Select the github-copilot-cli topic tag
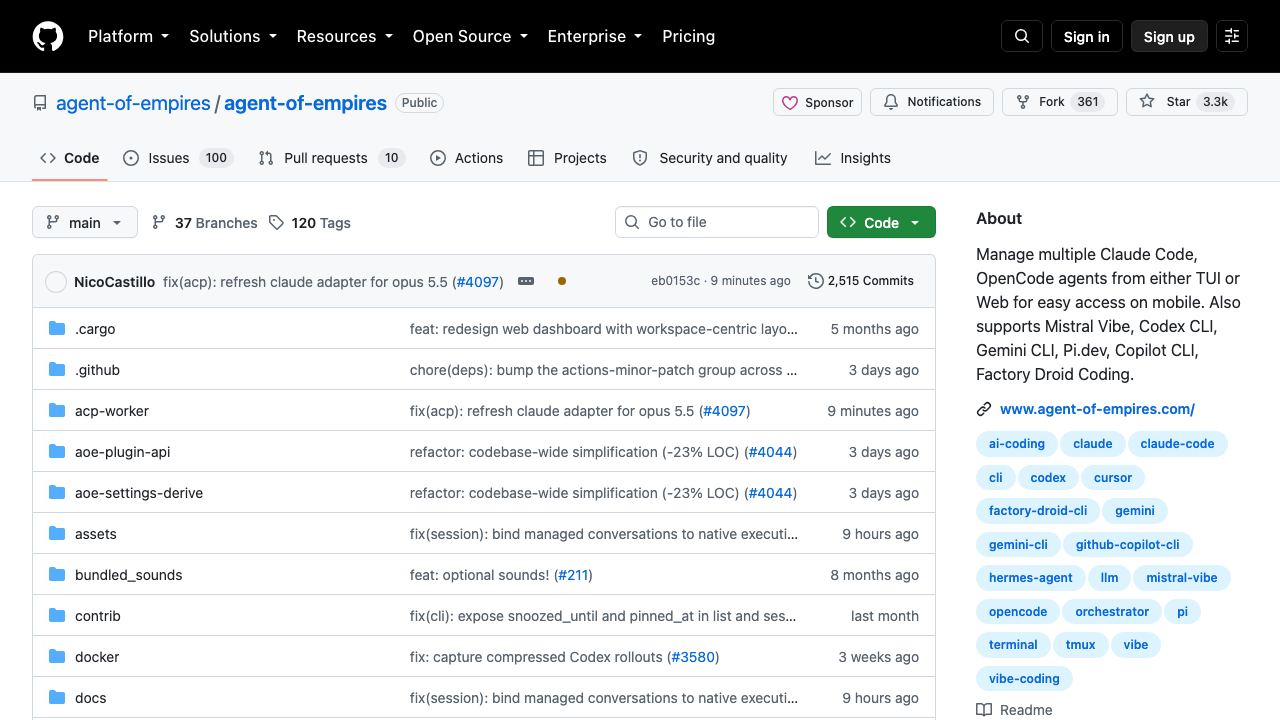1280x720 pixels. tap(1127, 545)
